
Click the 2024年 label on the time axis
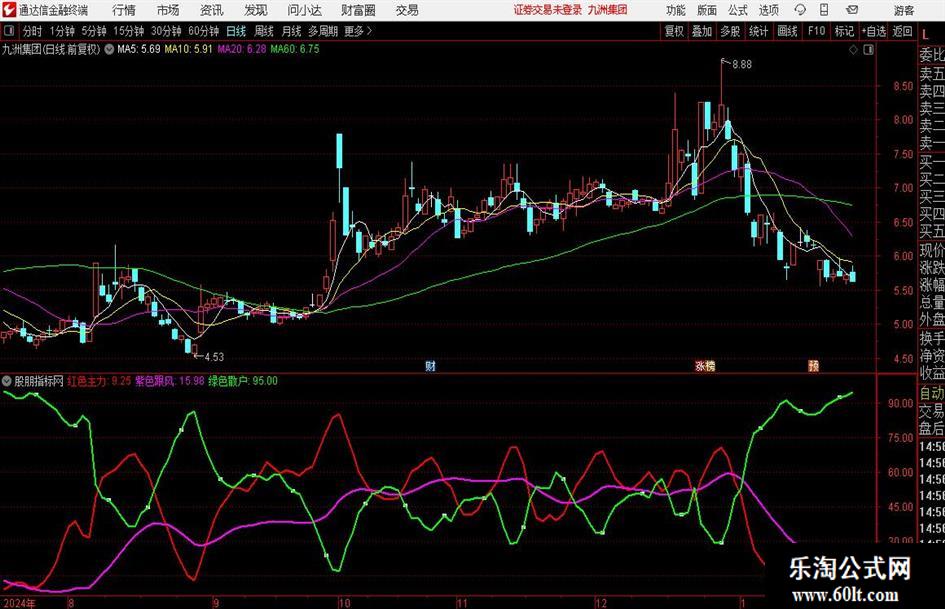pos(19,602)
